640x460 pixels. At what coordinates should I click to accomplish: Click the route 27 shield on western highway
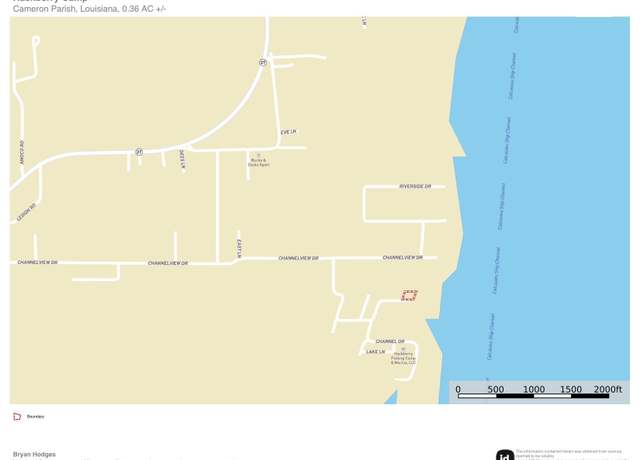139,152
